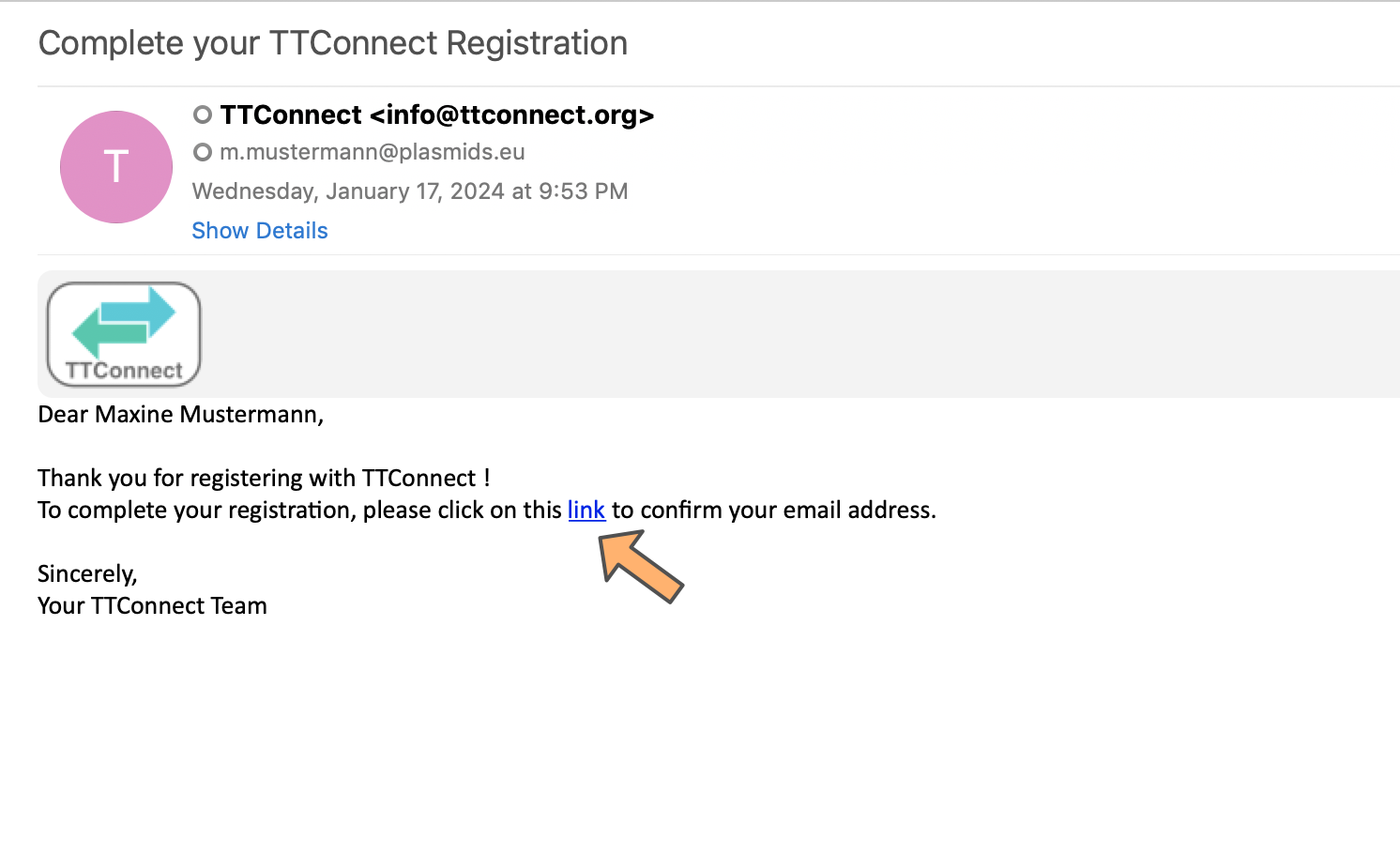Click the greeting line Dear Maxine Mustermann
This screenshot has width=1400, height=854.
[181, 414]
